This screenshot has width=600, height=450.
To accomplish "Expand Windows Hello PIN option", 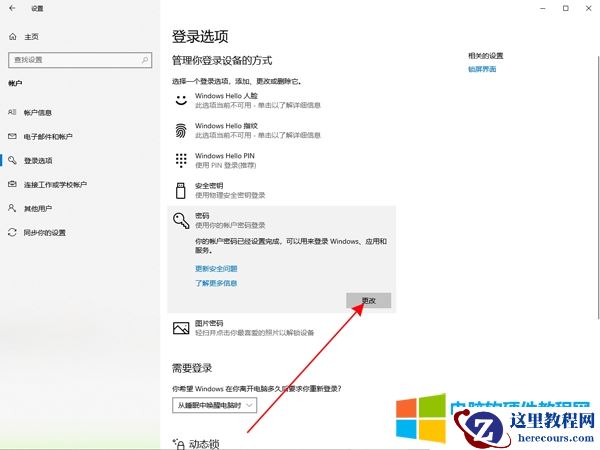I will (282, 160).
